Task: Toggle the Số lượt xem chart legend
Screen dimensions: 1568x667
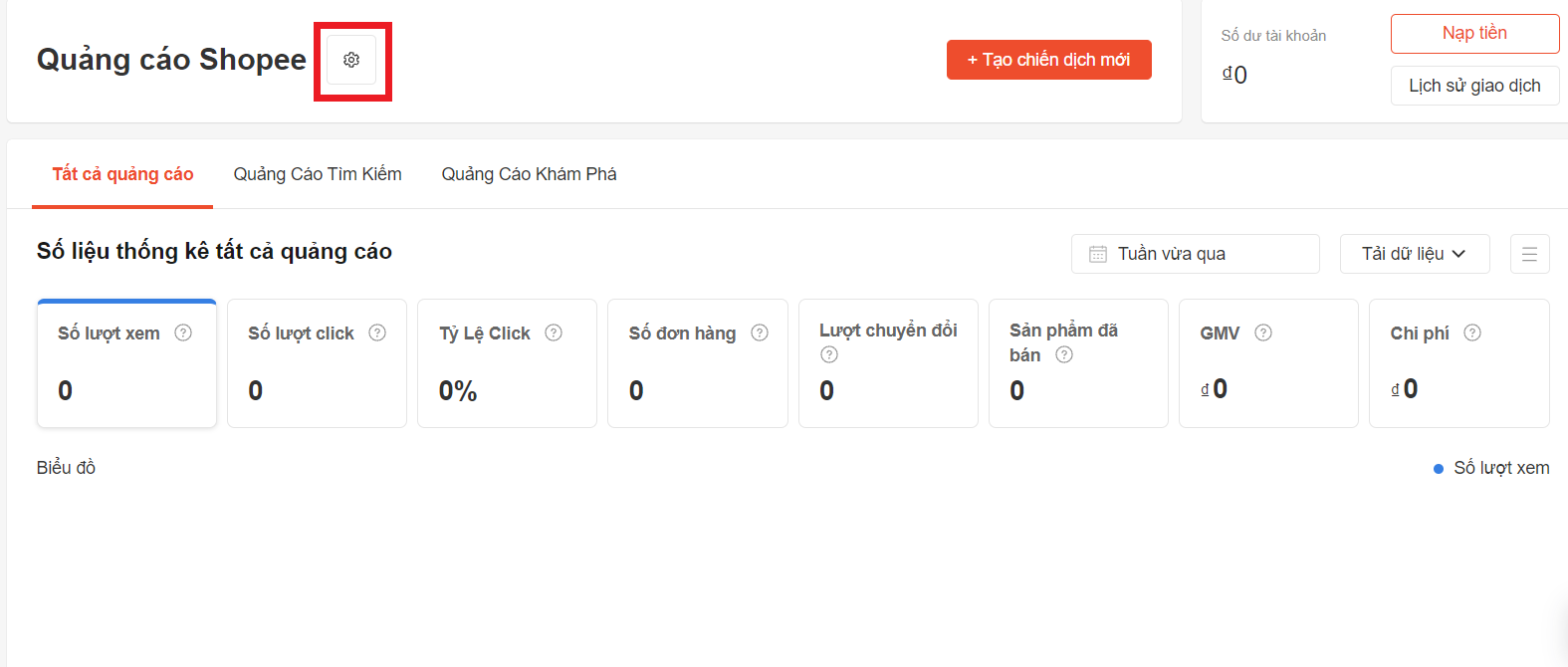Action: (x=1491, y=468)
